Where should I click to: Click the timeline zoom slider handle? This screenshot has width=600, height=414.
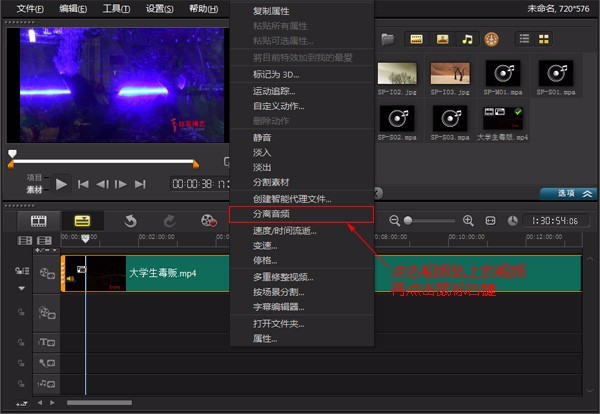pos(408,220)
